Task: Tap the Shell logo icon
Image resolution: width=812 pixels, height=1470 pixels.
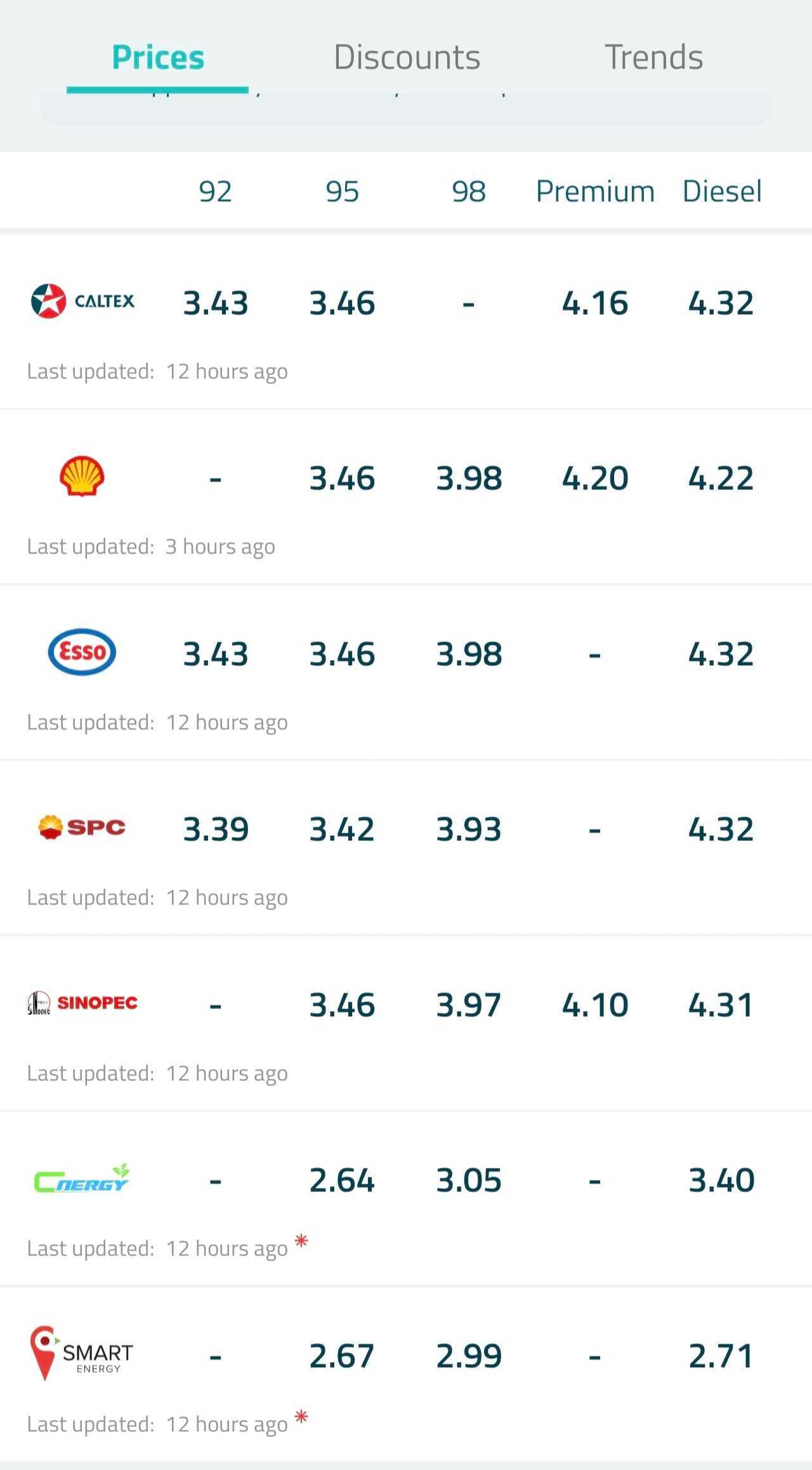Action: pyautogui.click(x=82, y=476)
